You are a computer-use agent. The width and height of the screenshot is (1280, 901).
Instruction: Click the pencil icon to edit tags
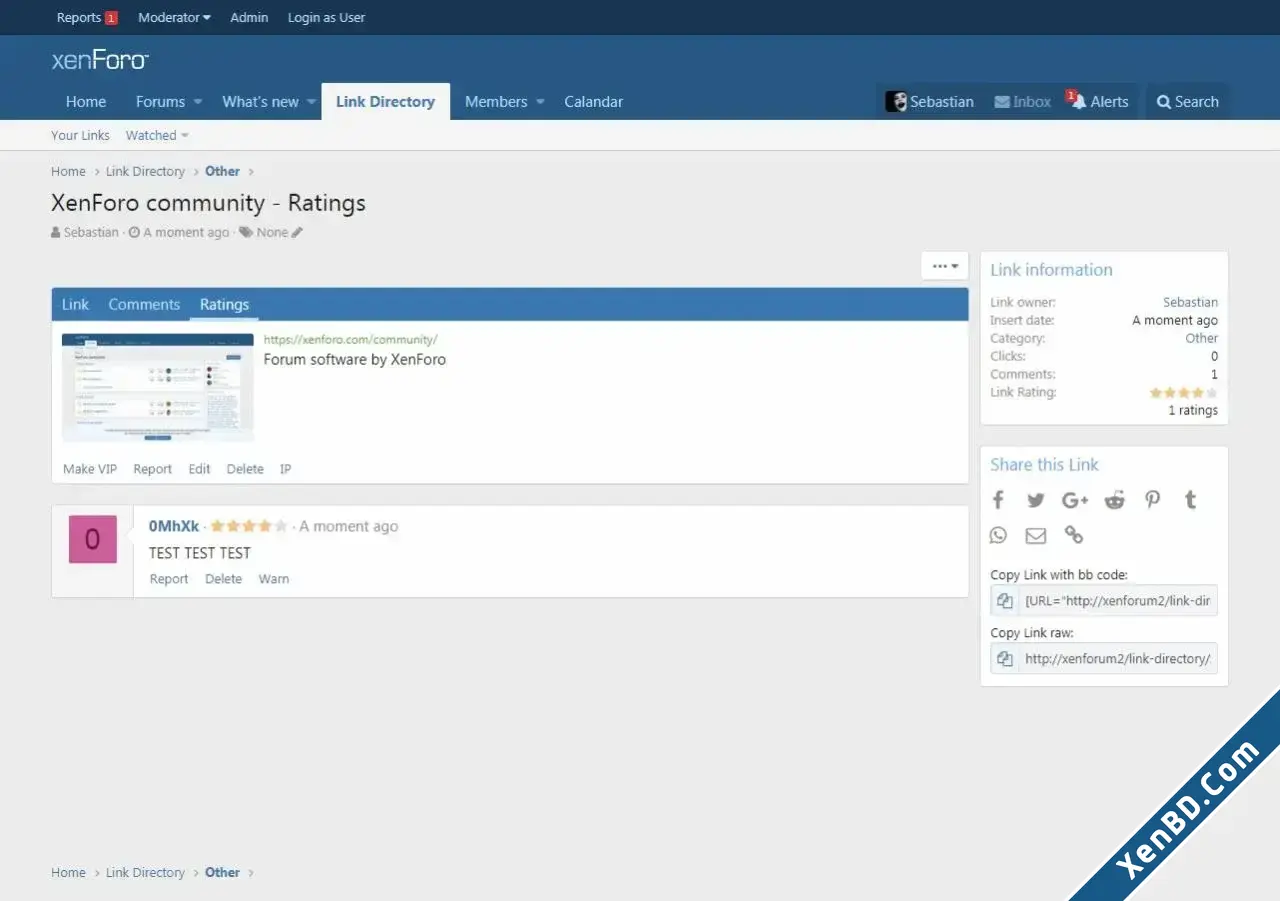point(297,232)
